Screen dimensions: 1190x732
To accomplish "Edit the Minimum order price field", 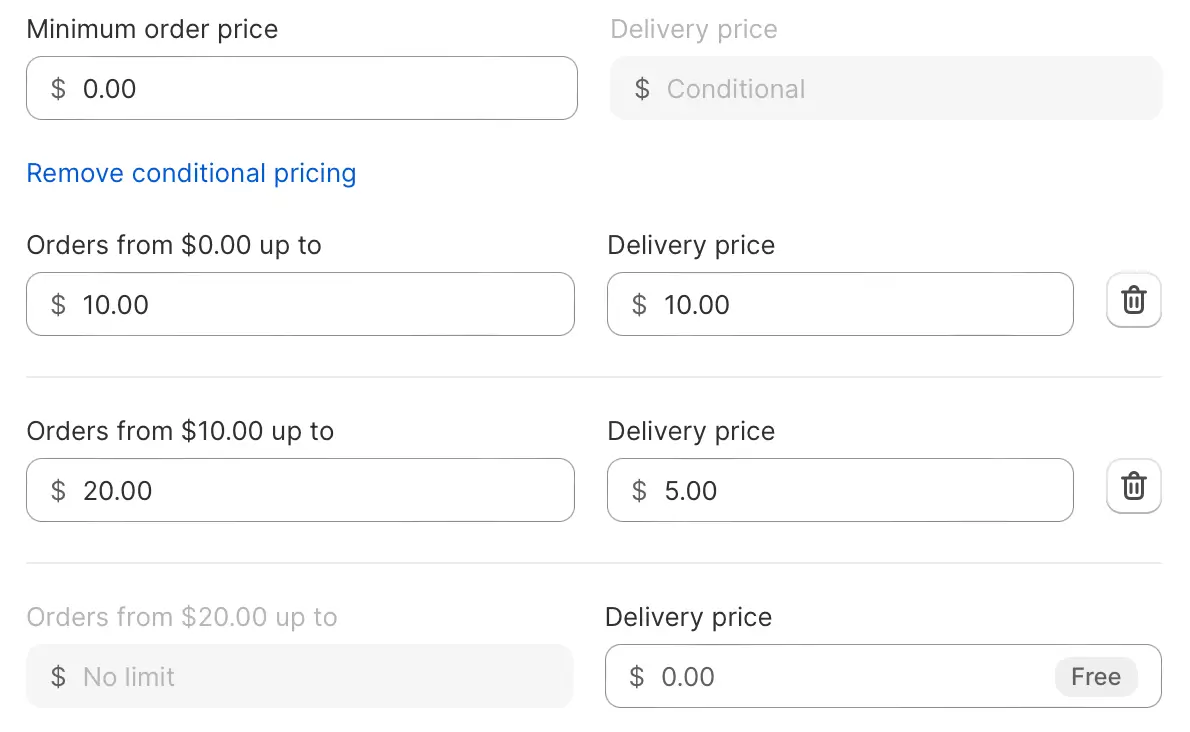I will 302,88.
